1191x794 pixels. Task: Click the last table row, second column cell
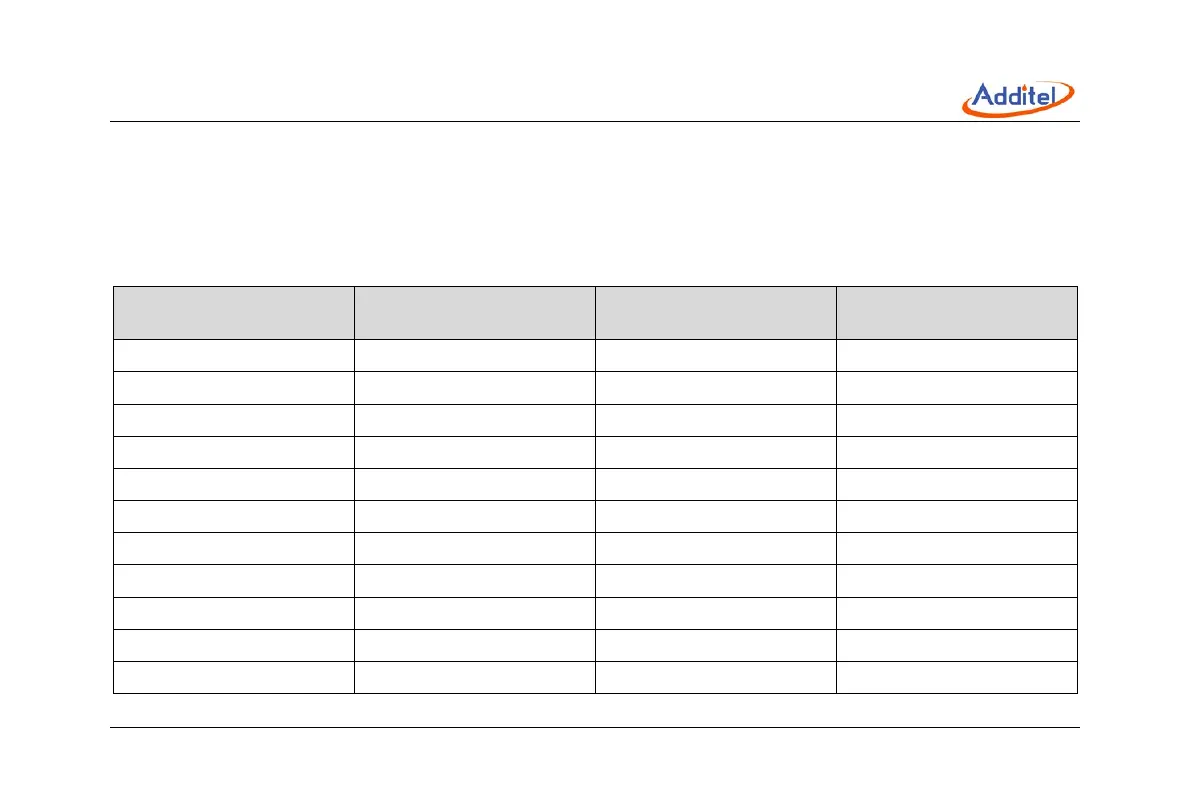click(x=474, y=677)
